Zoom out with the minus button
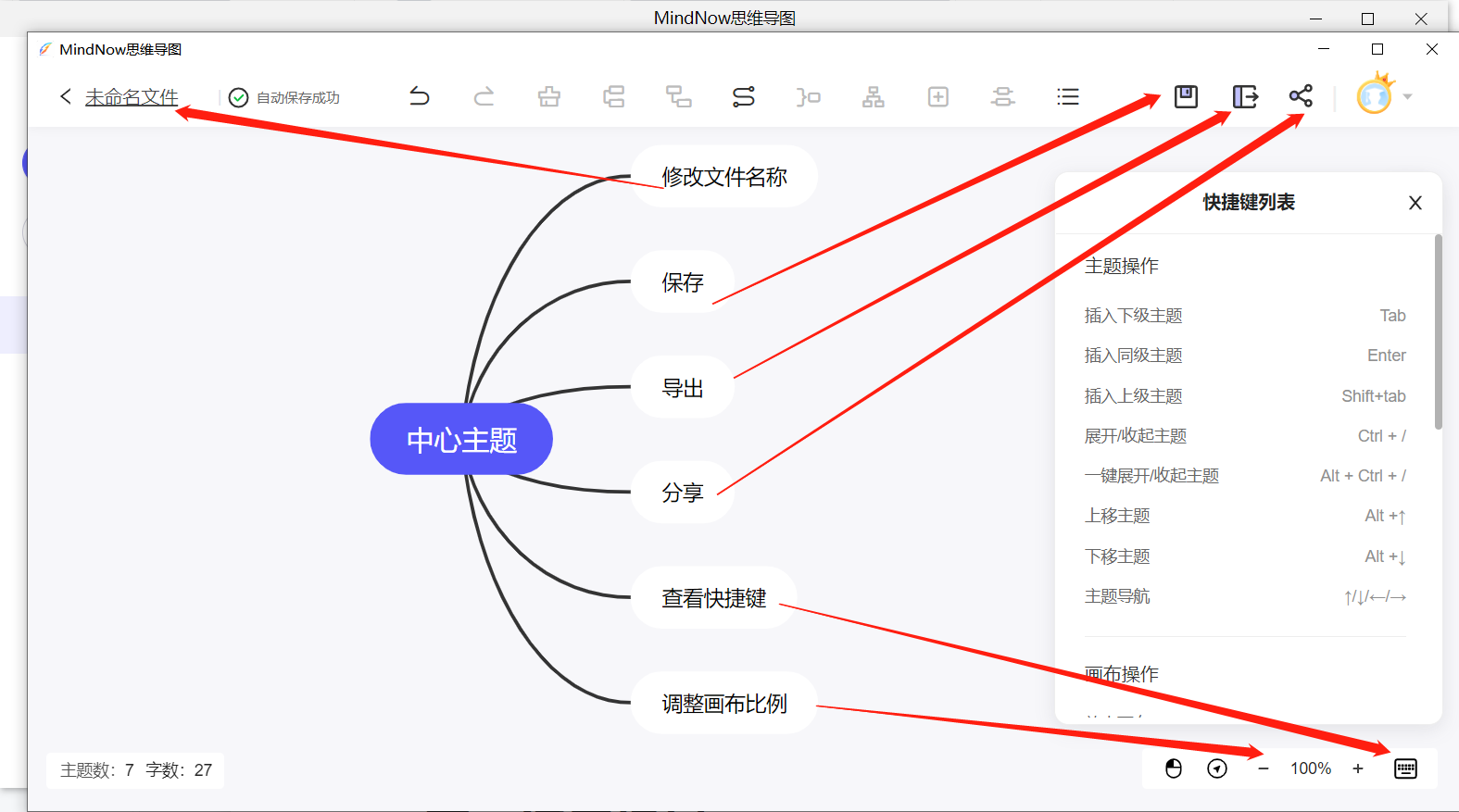The image size is (1459, 812). pyautogui.click(x=1263, y=768)
